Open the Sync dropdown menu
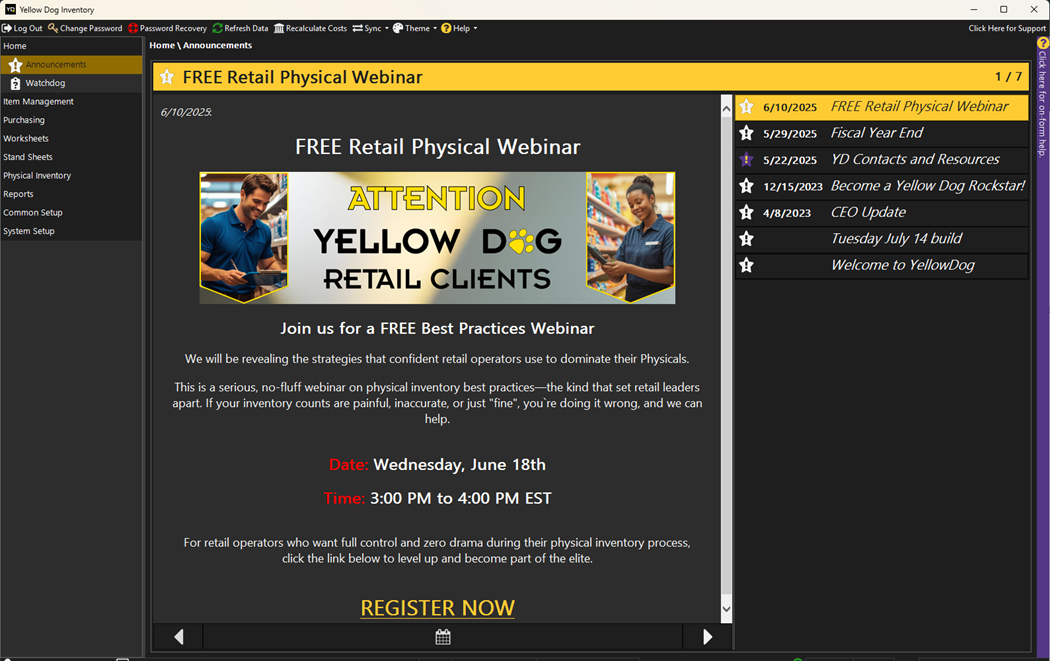1050x661 pixels. coord(370,28)
